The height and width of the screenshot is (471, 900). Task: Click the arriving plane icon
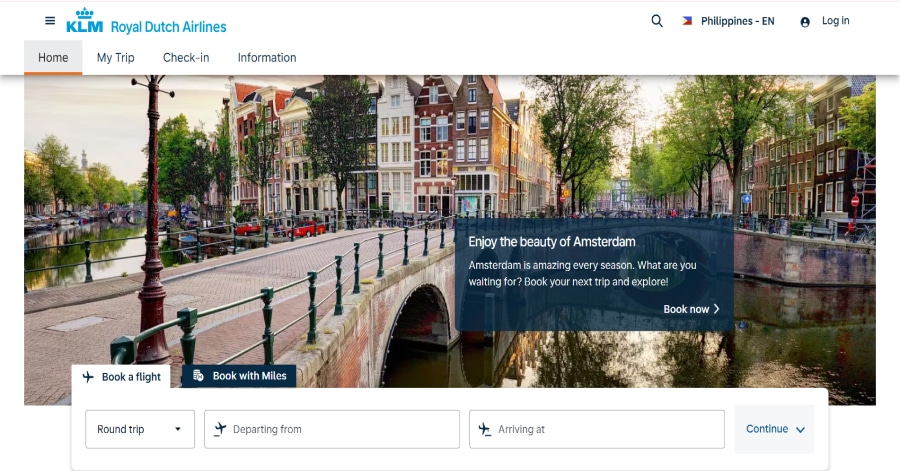[x=485, y=429]
